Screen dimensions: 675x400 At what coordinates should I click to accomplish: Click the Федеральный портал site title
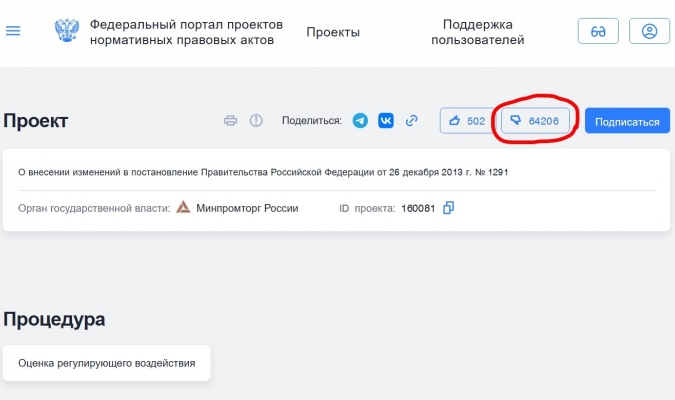click(x=186, y=31)
